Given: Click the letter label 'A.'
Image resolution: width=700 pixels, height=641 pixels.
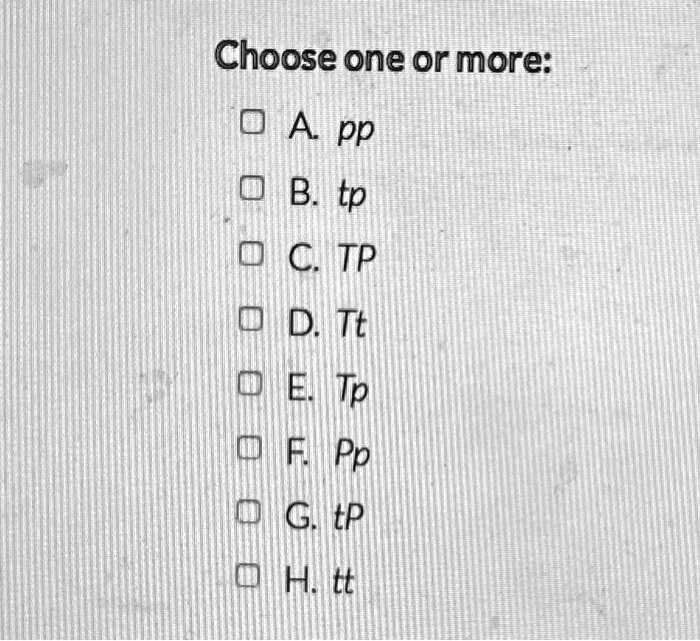Looking at the screenshot, I should click(x=304, y=127).
